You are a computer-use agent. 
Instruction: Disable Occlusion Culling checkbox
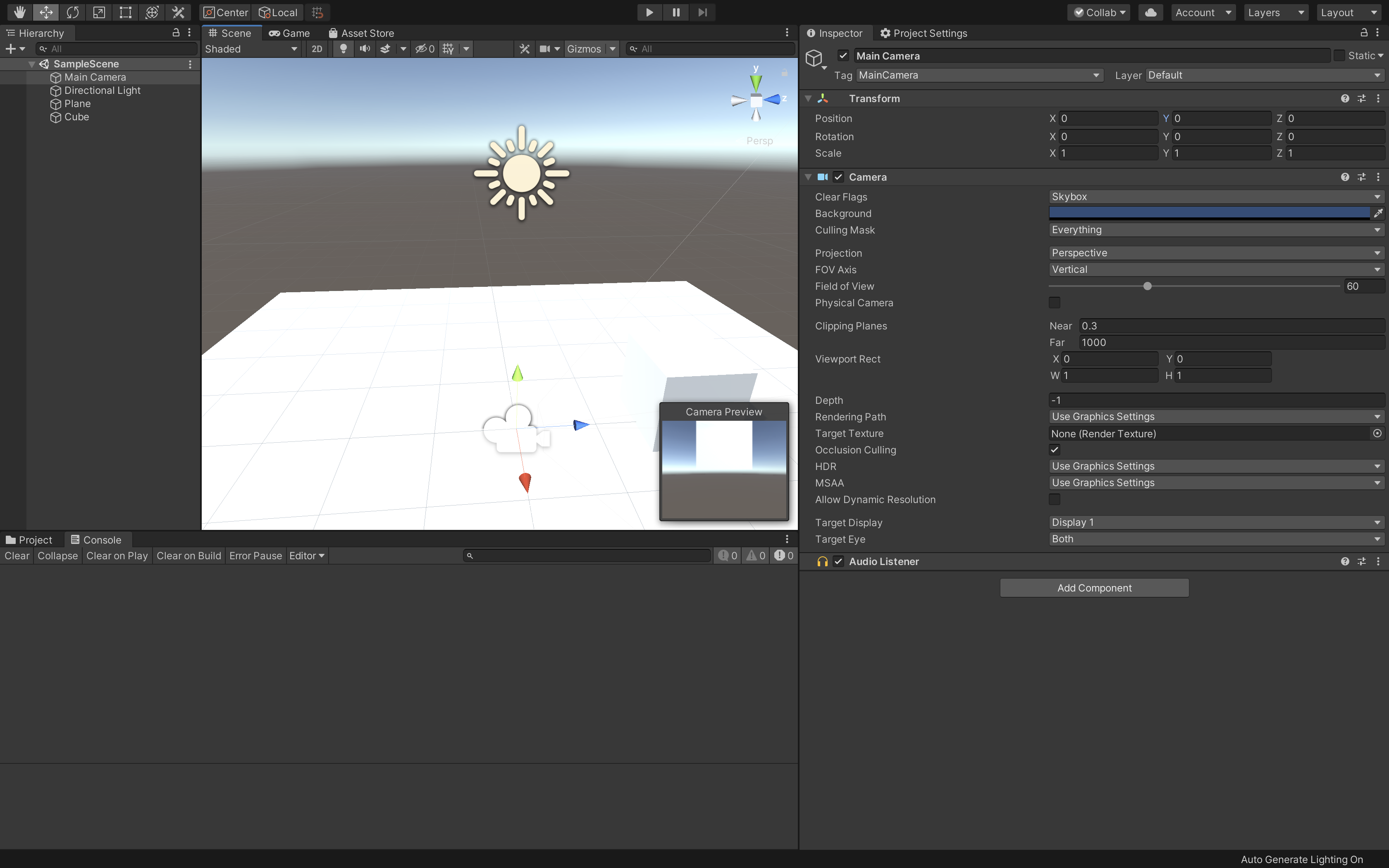1055,450
